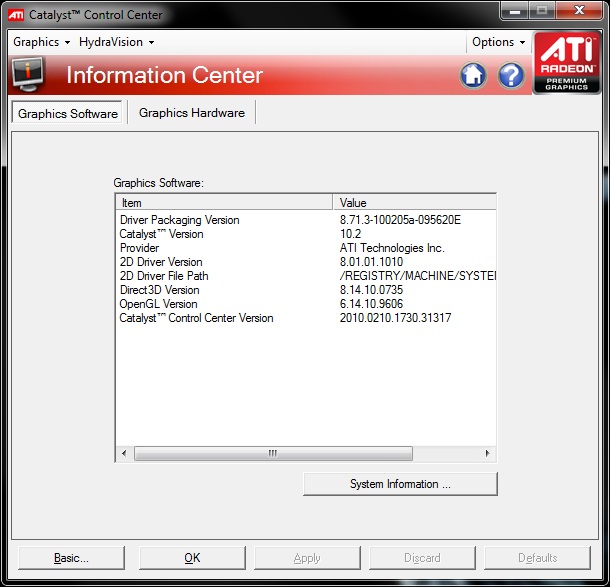Open System Information dialog
610x587 pixels.
[x=400, y=484]
